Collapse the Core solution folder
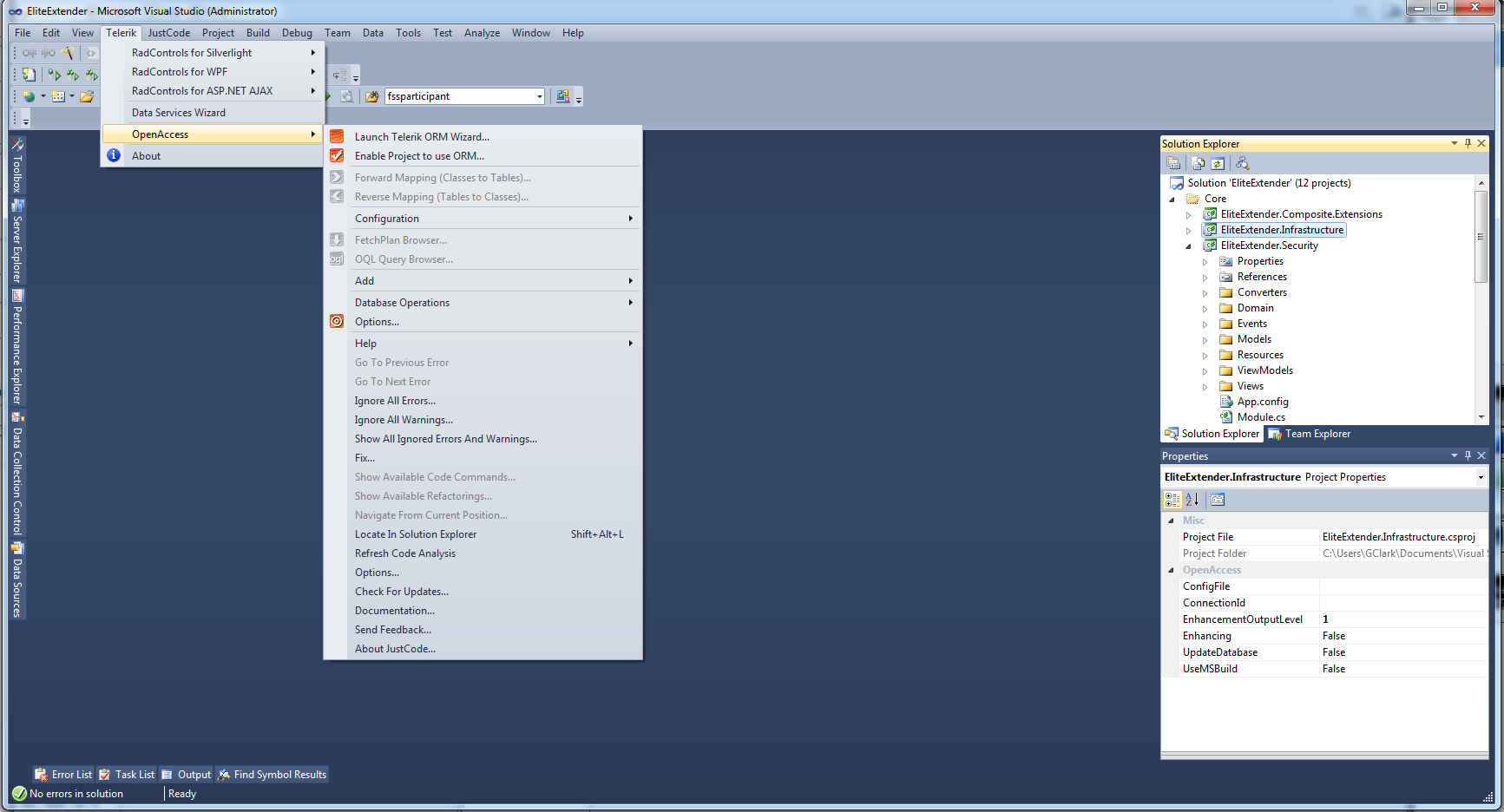 (1172, 199)
